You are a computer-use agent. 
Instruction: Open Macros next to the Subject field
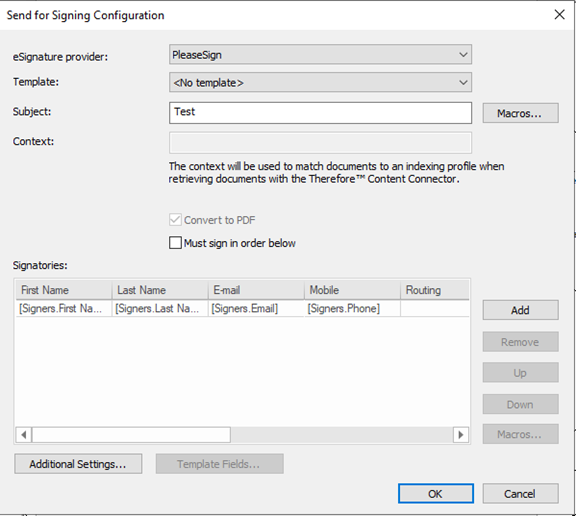point(520,113)
